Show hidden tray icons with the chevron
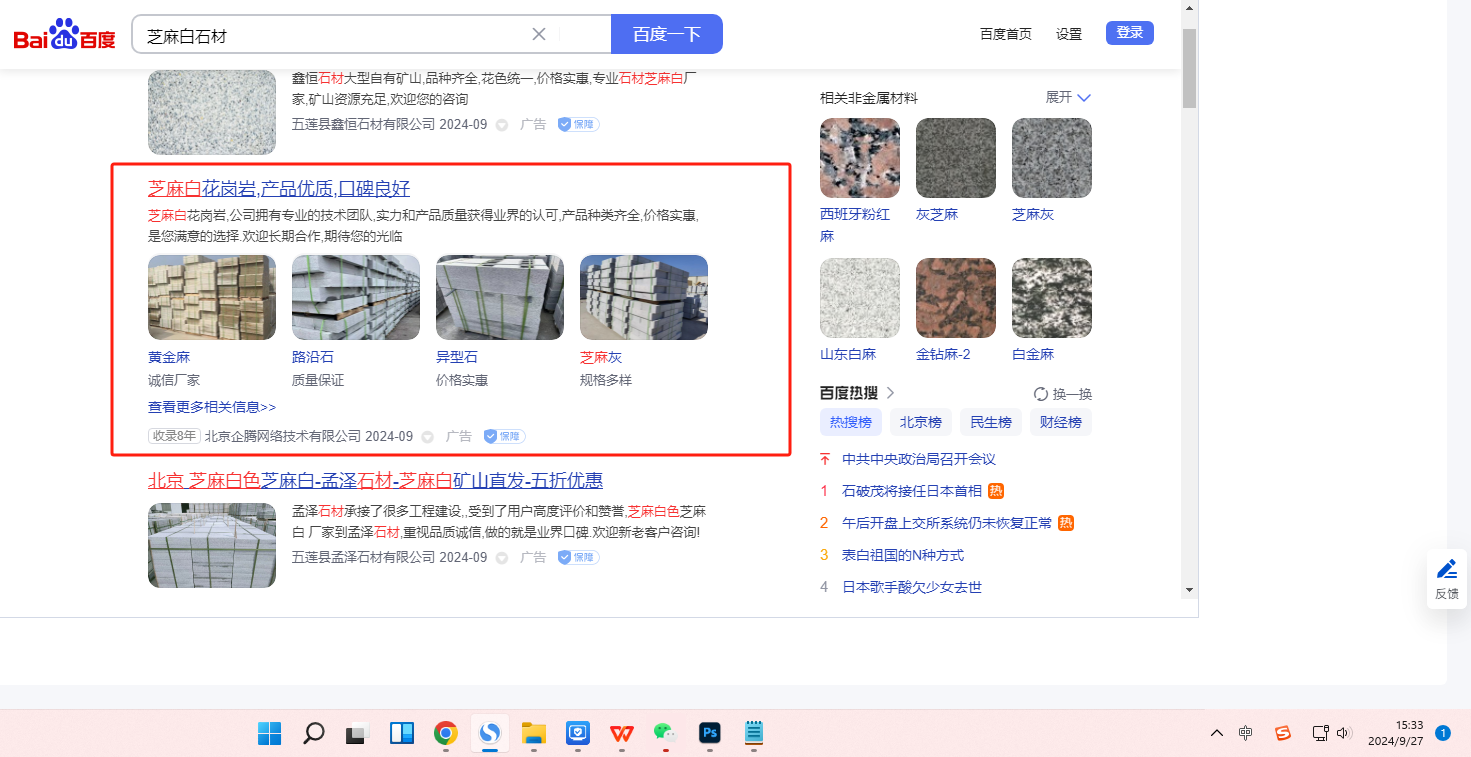The width and height of the screenshot is (1471, 757). (1216, 733)
